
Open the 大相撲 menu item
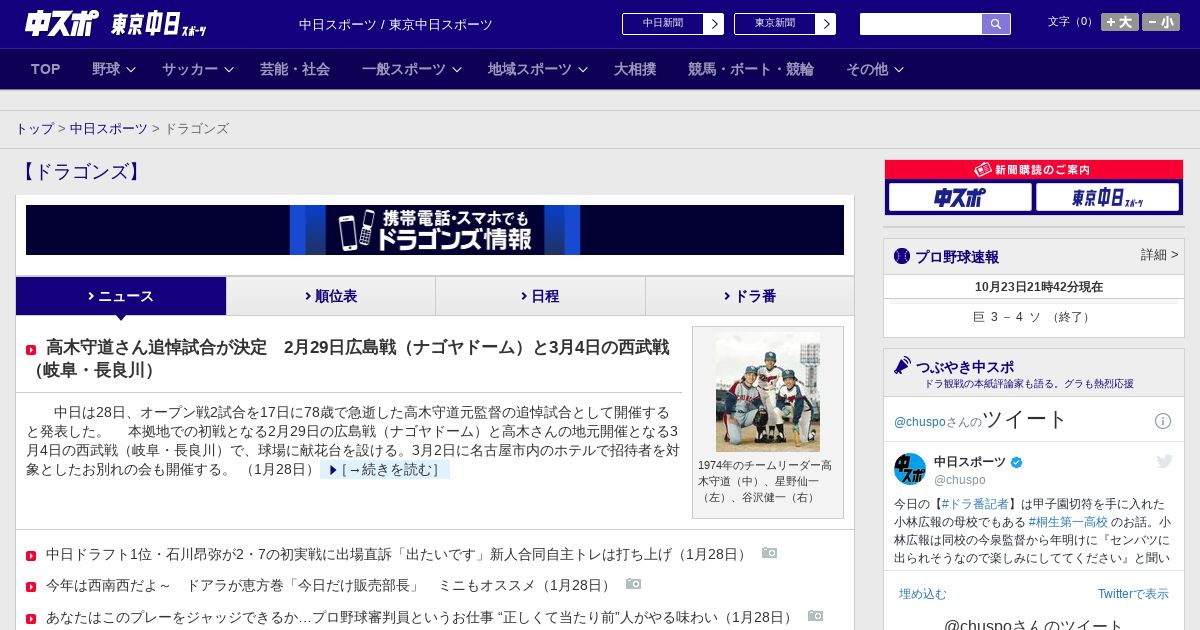tap(635, 69)
